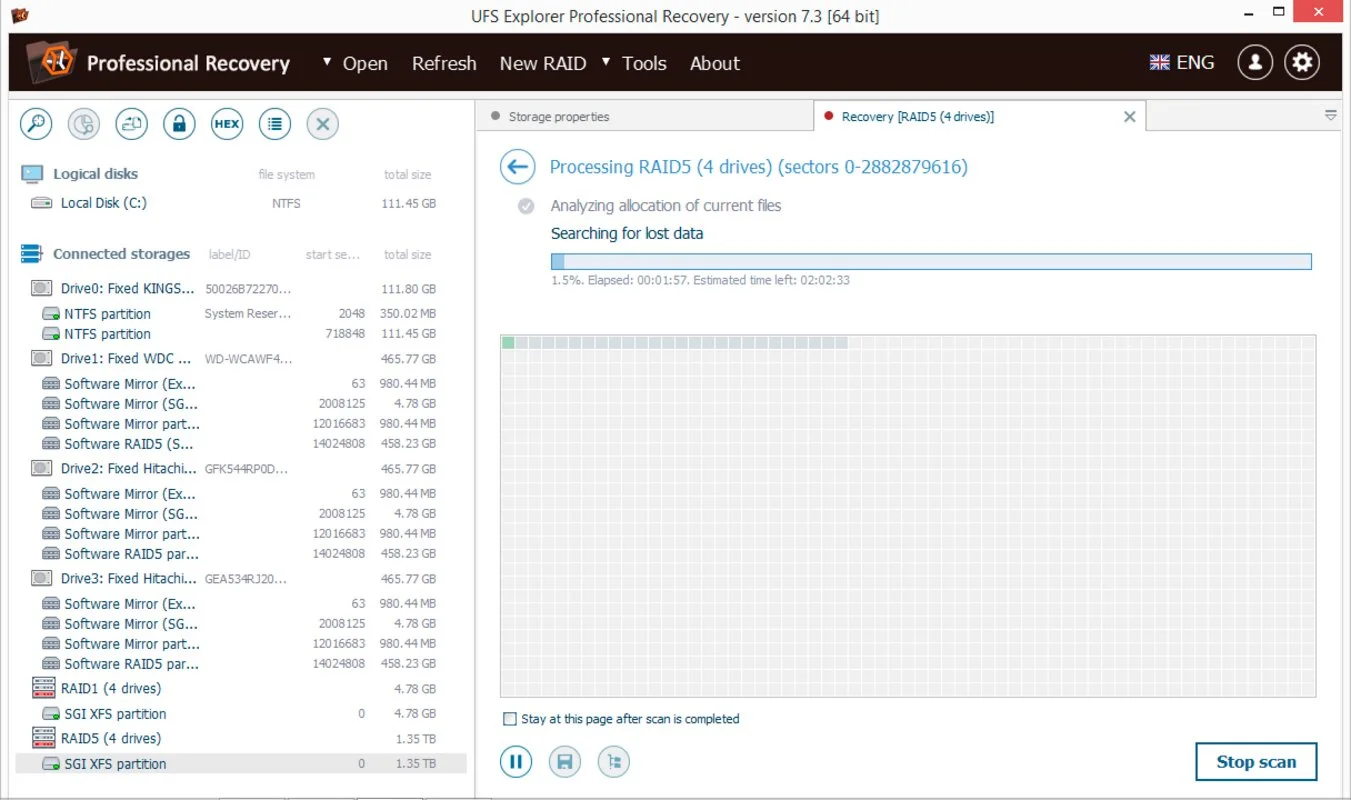1351x800 pixels.
Task: Click the Local Disk (C:) drive icon
Action: tap(41, 203)
